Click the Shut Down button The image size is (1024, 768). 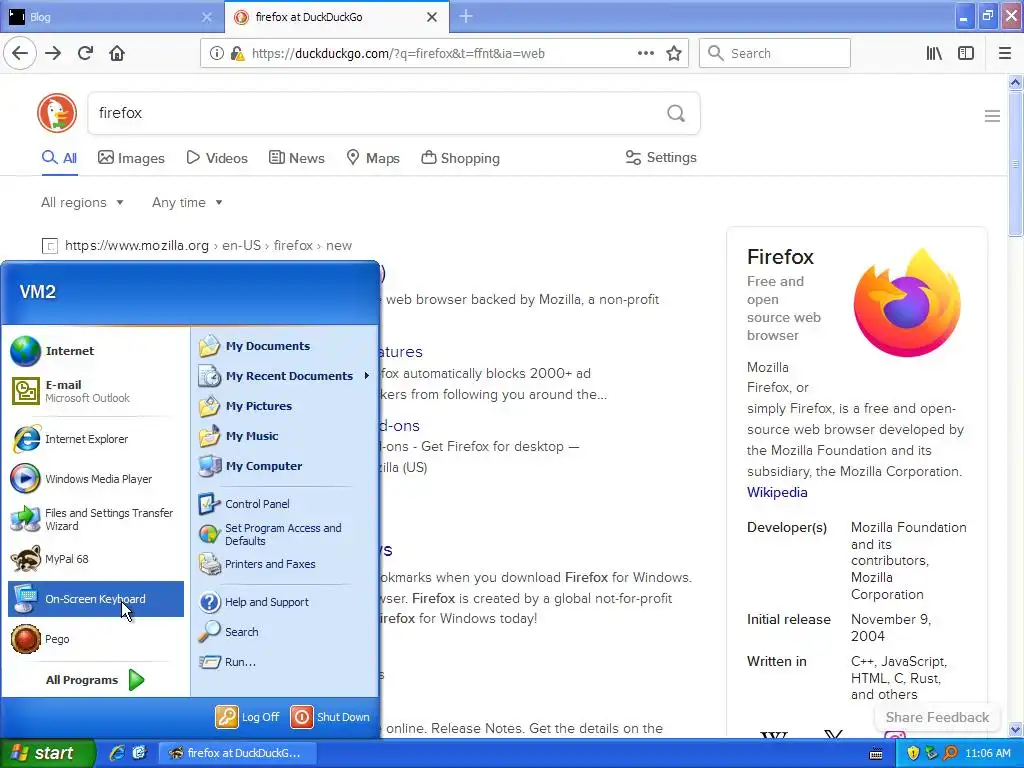(330, 717)
